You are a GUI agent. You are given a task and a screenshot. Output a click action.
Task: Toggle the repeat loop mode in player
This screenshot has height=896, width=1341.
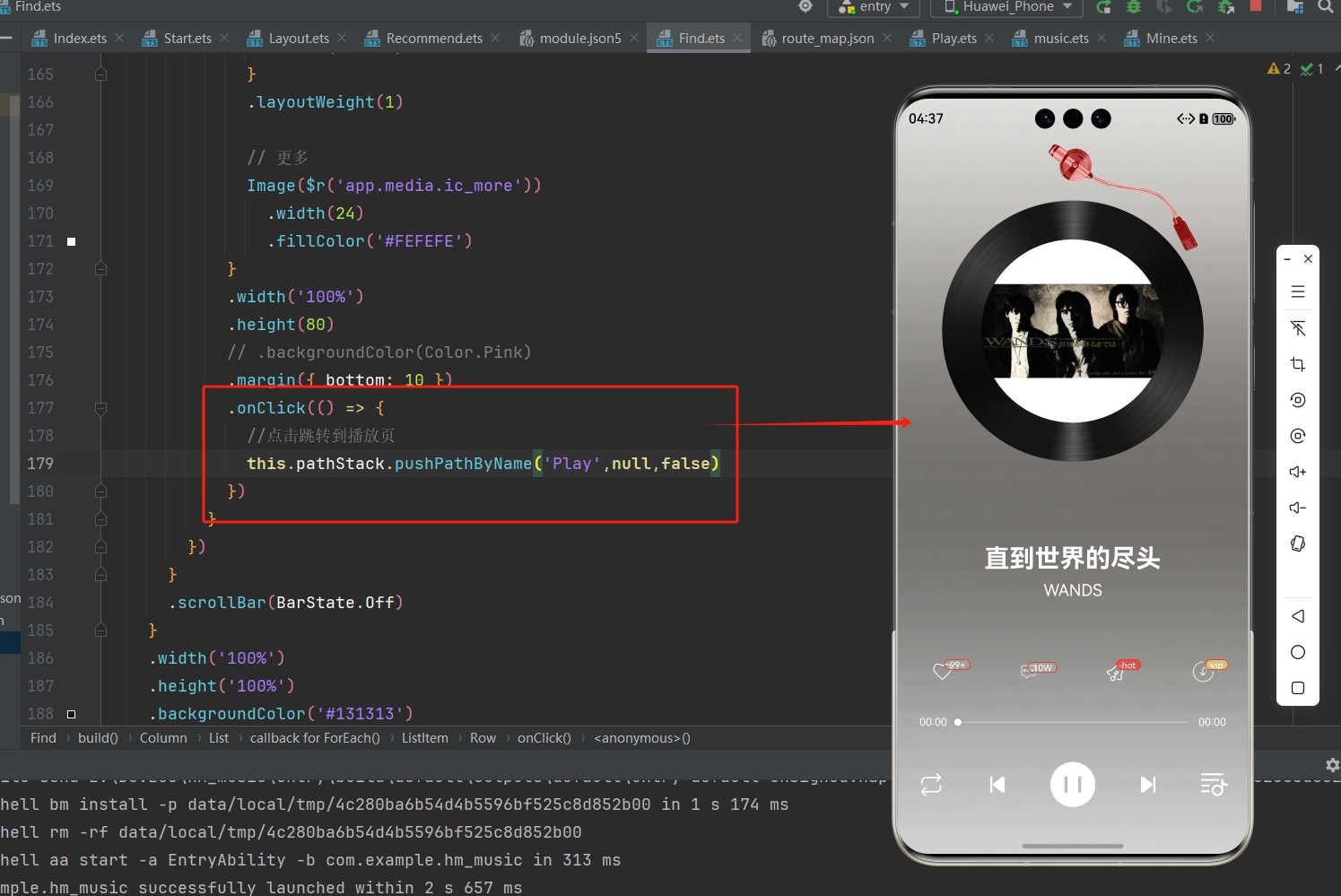click(931, 785)
